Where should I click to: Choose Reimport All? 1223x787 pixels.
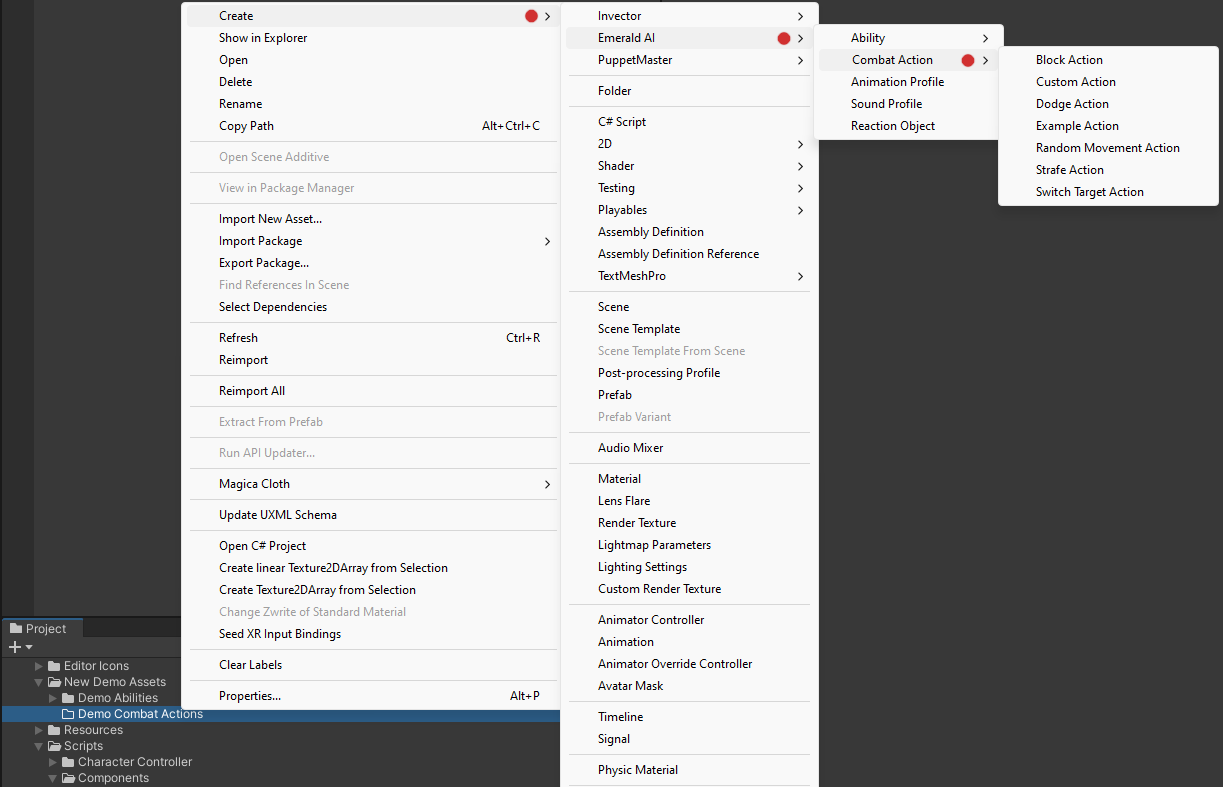pos(371,391)
